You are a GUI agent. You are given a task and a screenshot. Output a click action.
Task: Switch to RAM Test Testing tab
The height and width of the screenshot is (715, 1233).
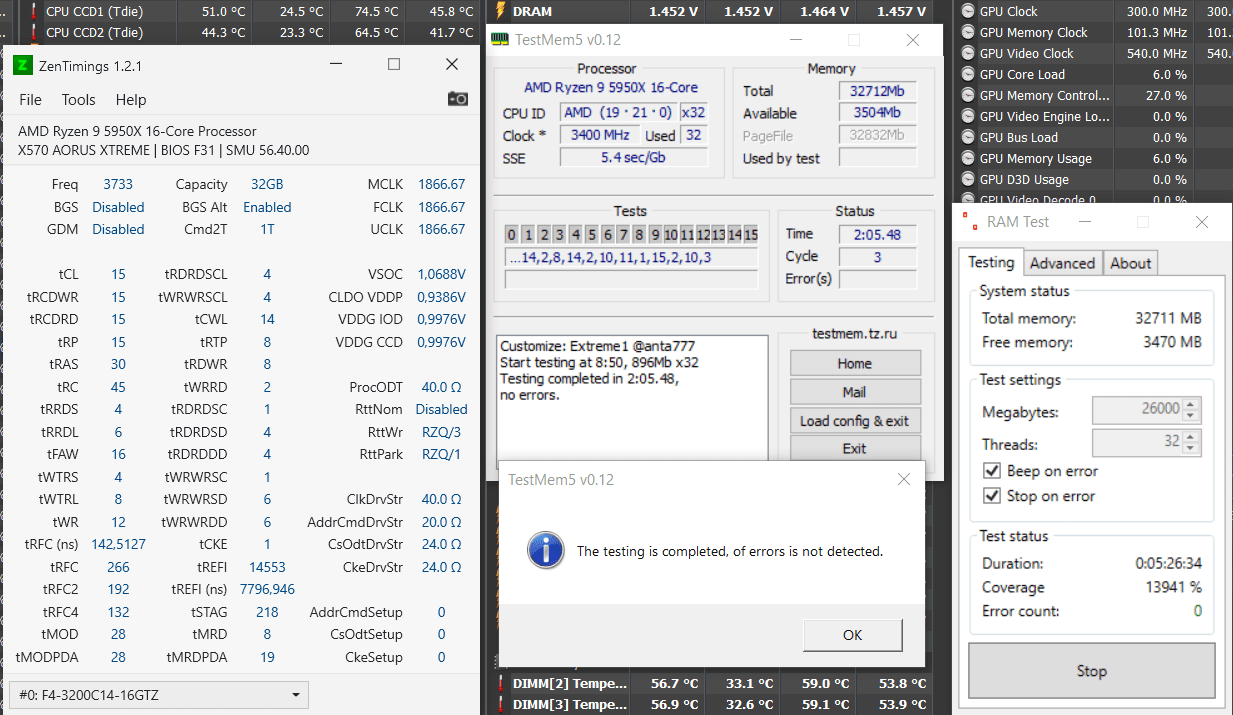[991, 262]
